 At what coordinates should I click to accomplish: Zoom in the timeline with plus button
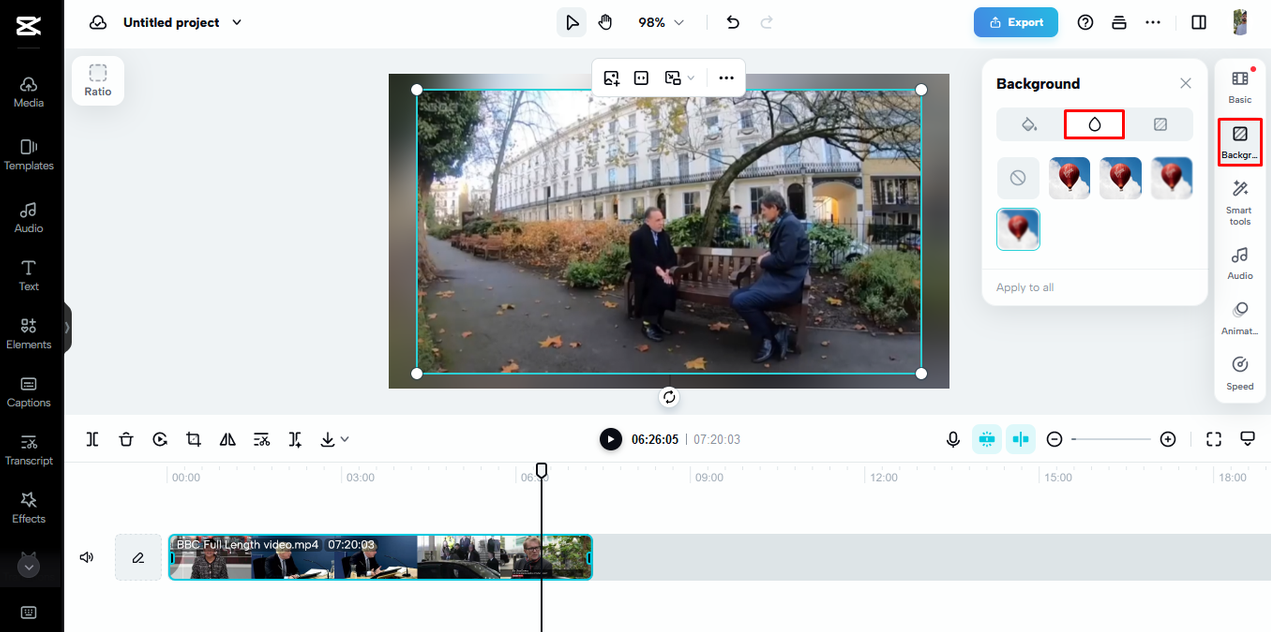[x=1168, y=439]
